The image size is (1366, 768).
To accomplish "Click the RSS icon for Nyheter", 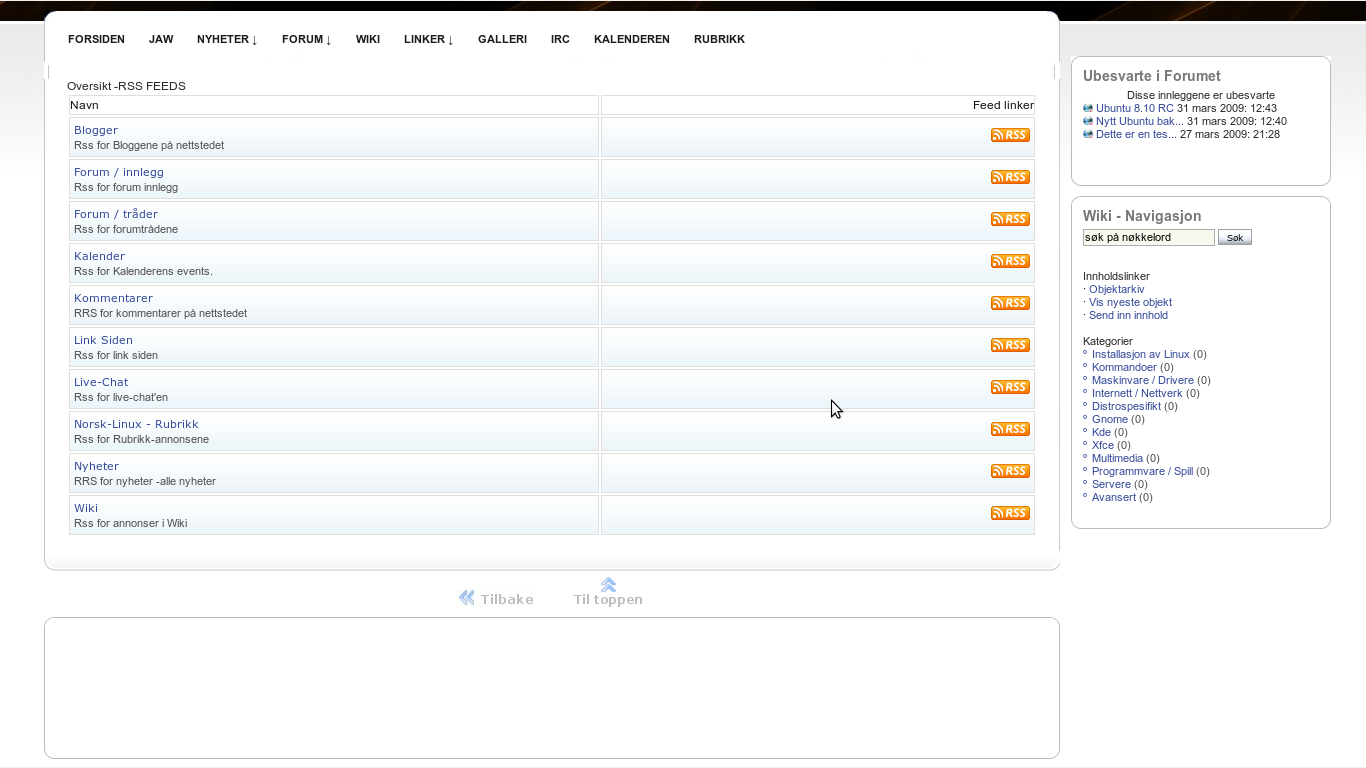I will (x=1010, y=471).
